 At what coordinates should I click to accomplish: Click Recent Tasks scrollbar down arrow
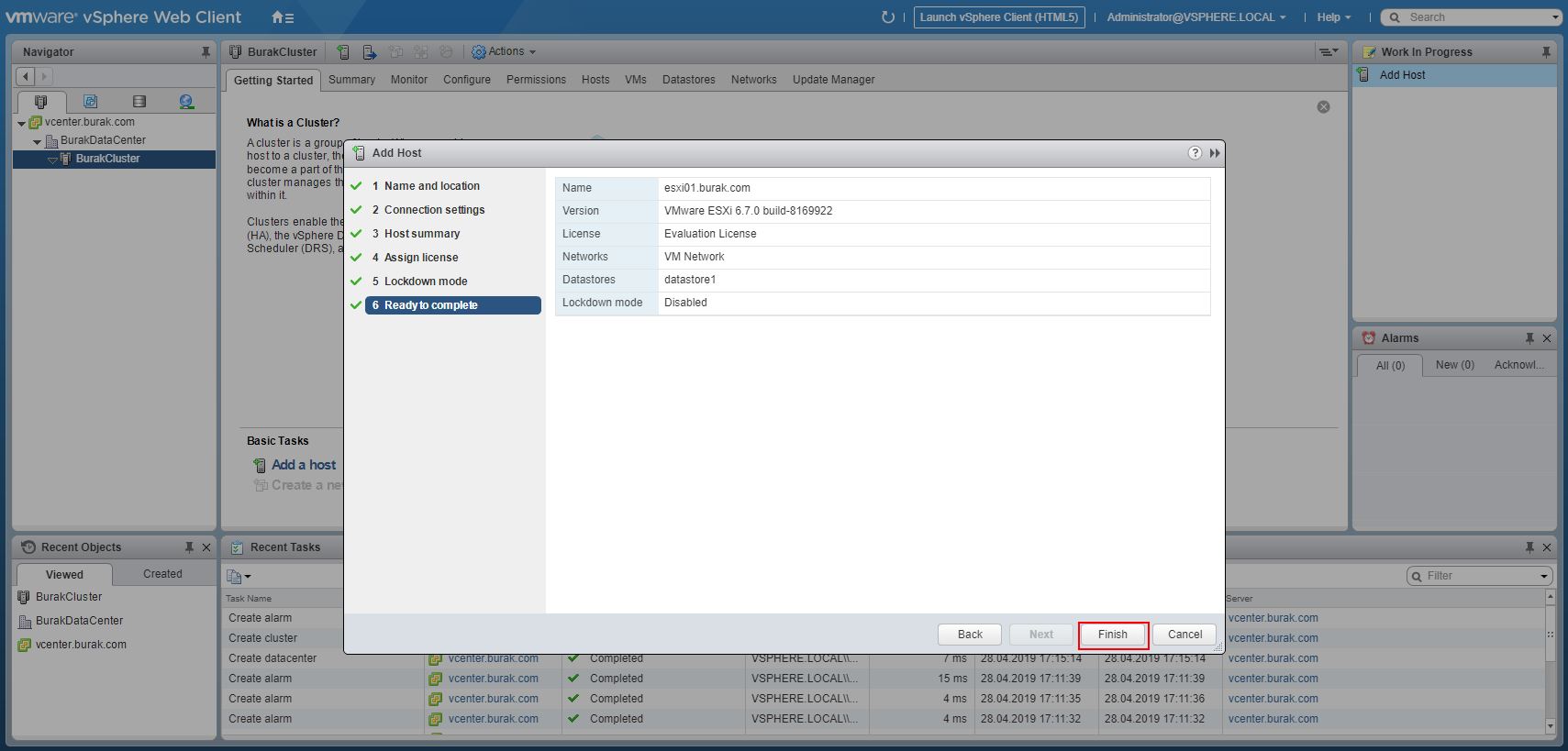pos(1551,726)
